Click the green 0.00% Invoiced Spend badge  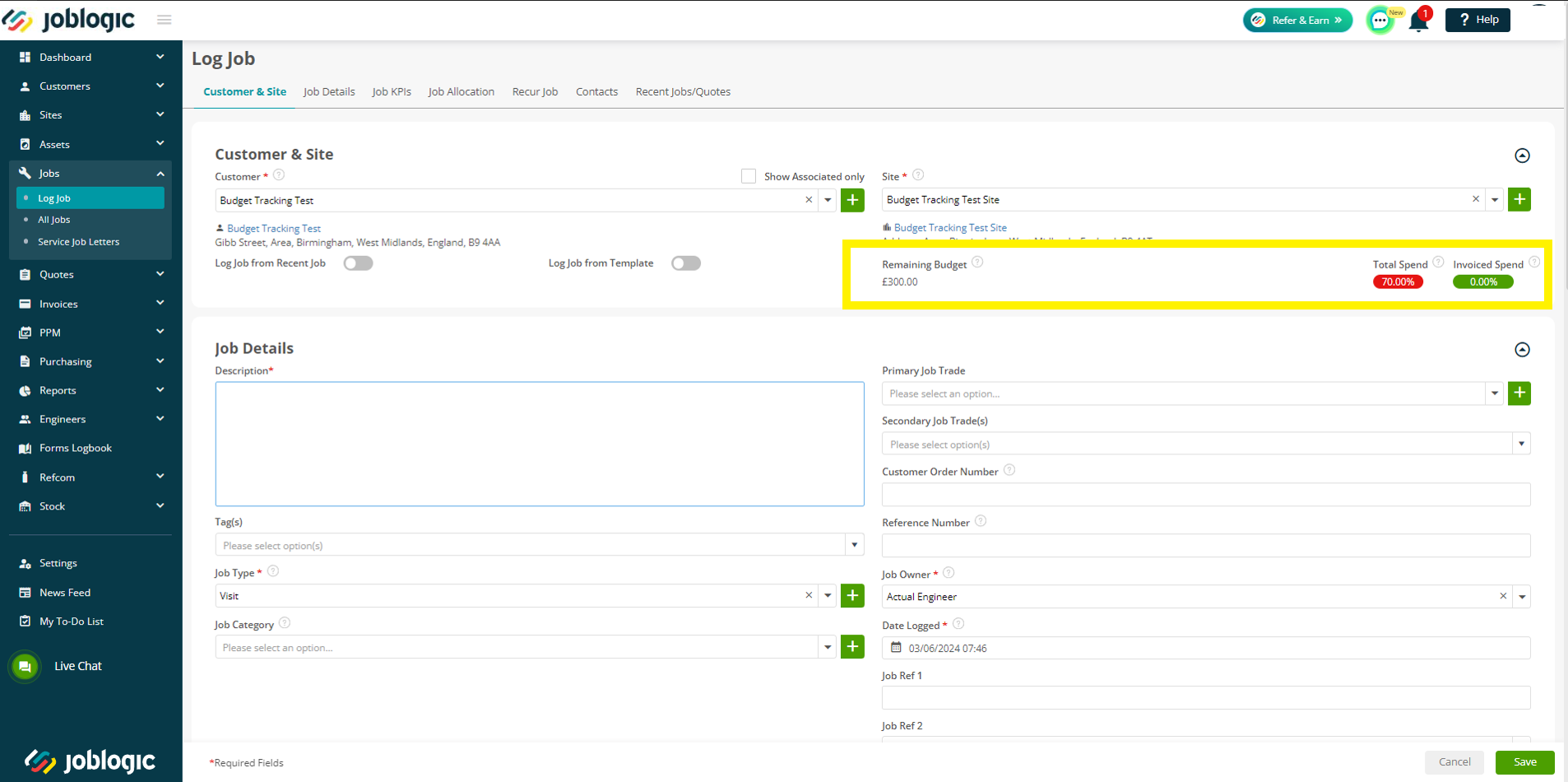[1483, 282]
